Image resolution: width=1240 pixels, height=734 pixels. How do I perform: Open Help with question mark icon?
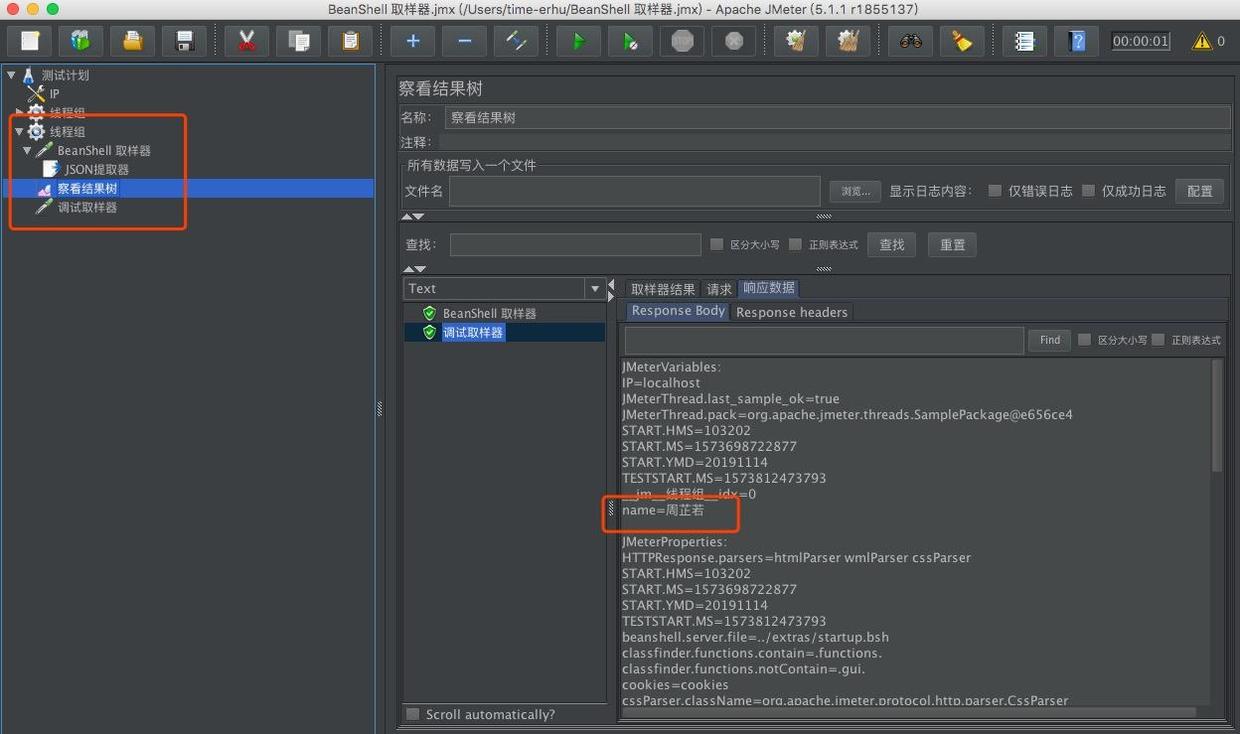1076,41
